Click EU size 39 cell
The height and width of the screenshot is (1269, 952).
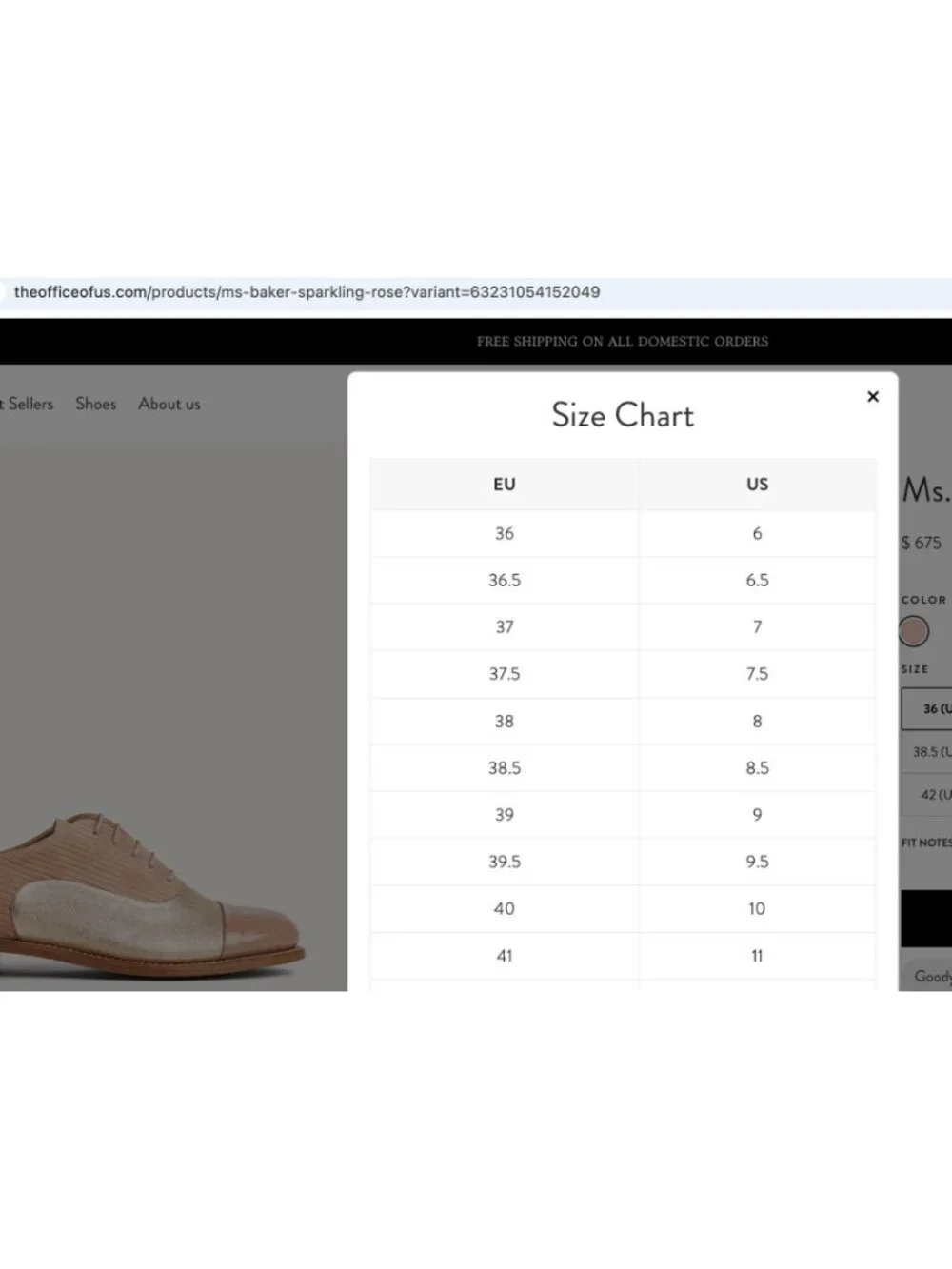tap(505, 815)
